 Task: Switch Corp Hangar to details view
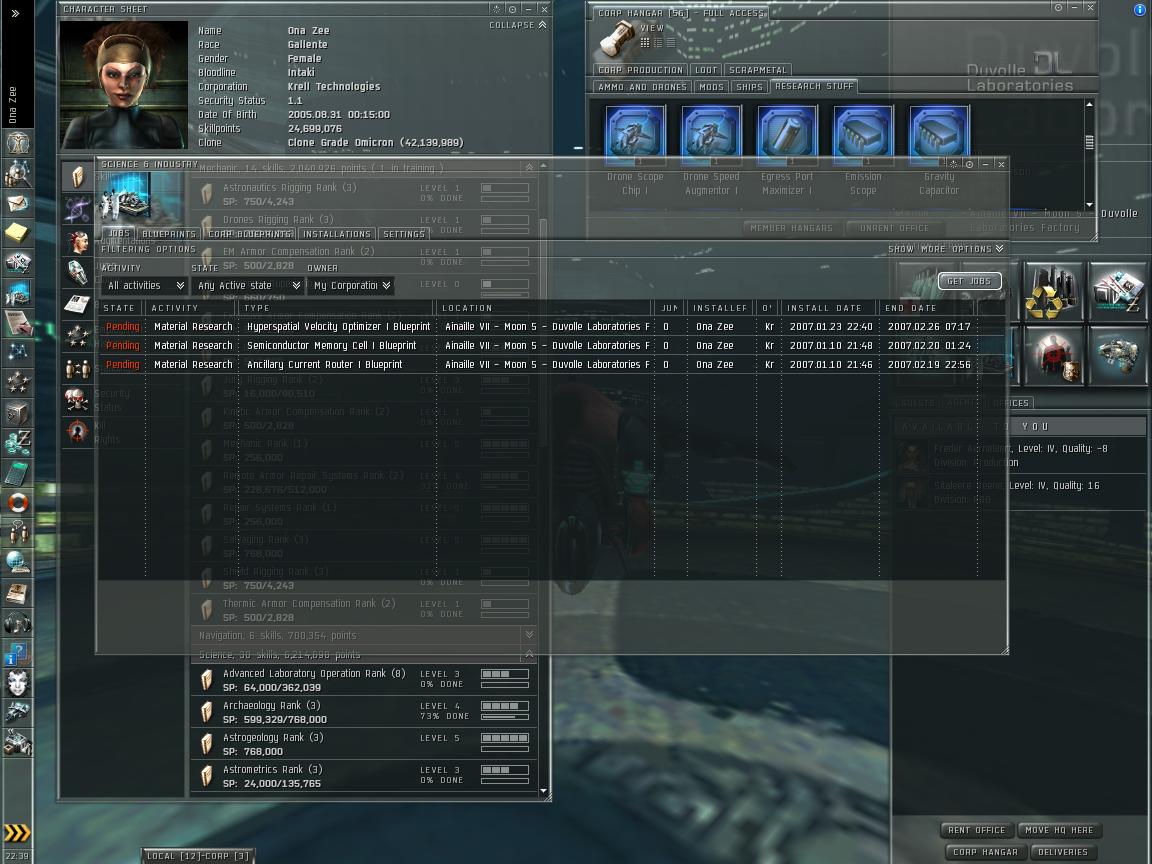(658, 43)
